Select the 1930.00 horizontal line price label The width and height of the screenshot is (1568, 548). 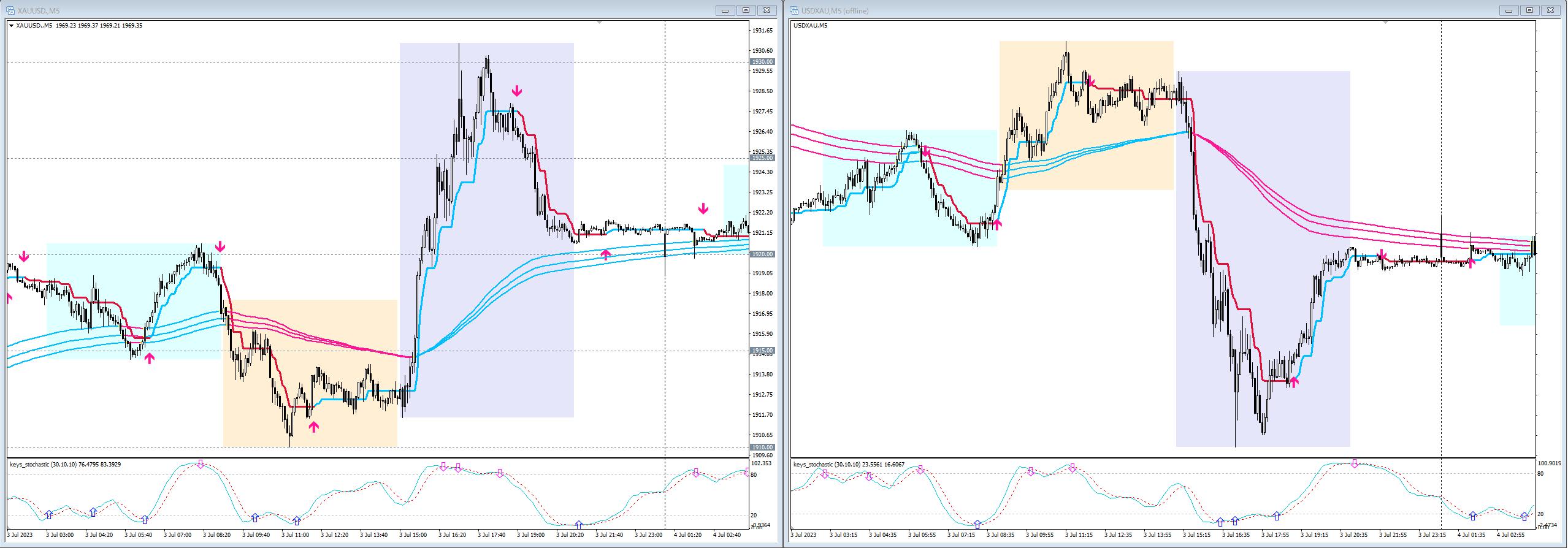point(762,62)
